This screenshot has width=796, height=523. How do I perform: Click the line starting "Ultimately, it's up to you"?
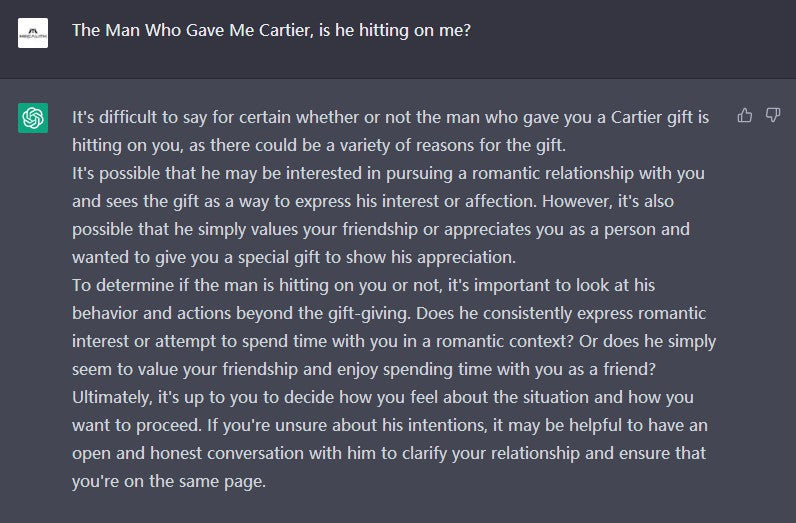[x=381, y=397]
